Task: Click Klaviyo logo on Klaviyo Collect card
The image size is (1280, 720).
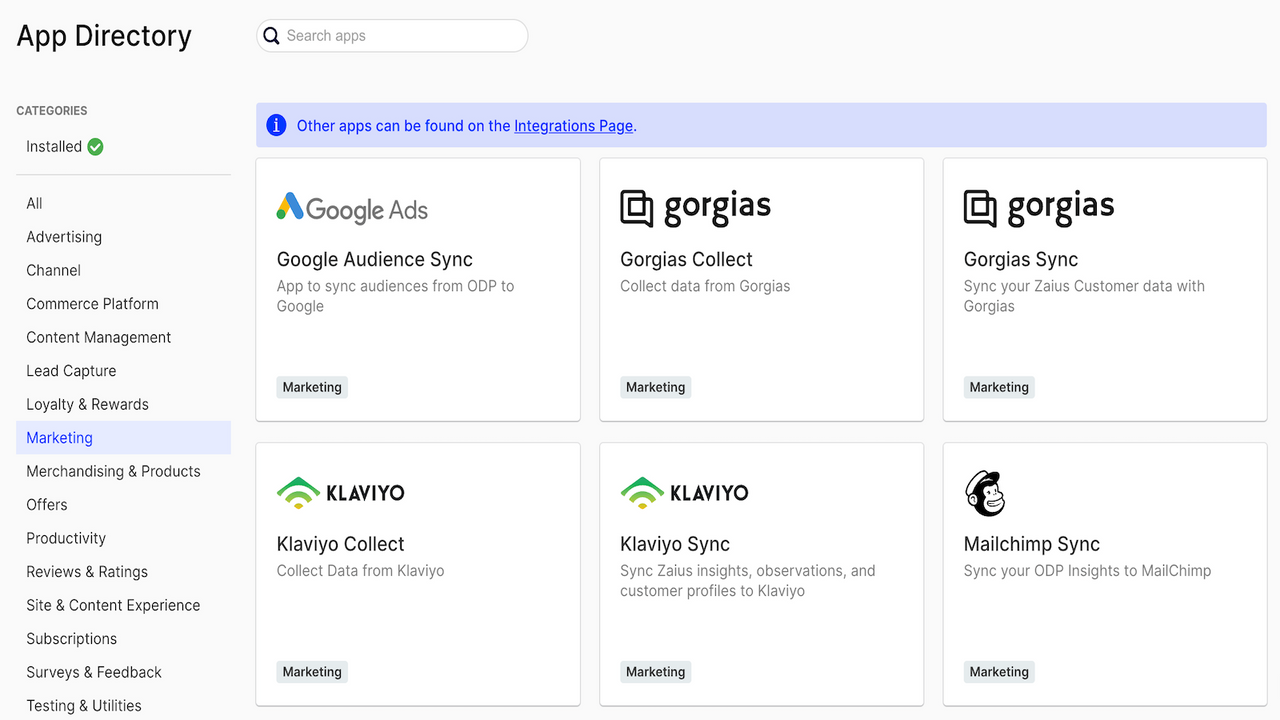Action: coord(340,492)
